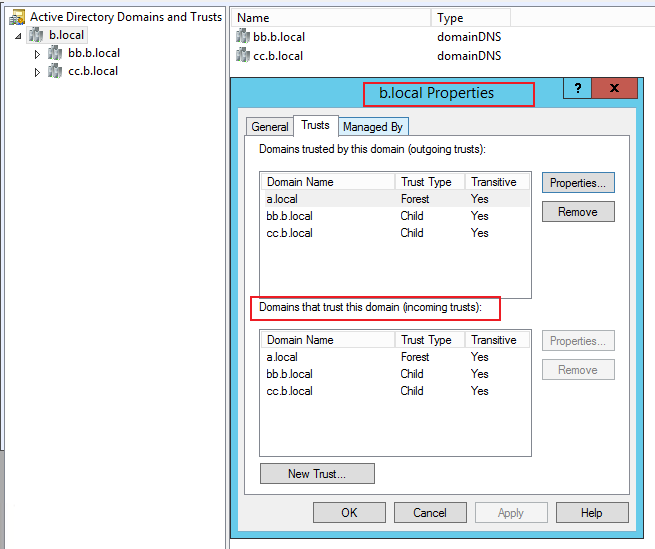Viewport: 655px width, 549px height.
Task: Click Forest trust type in incoming a.local row
Action: pos(415,357)
